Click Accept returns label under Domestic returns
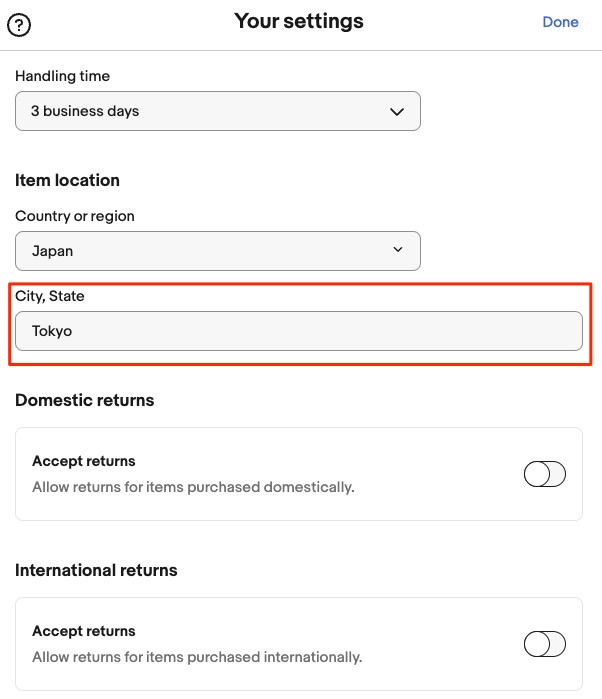602x699 pixels. 84,461
